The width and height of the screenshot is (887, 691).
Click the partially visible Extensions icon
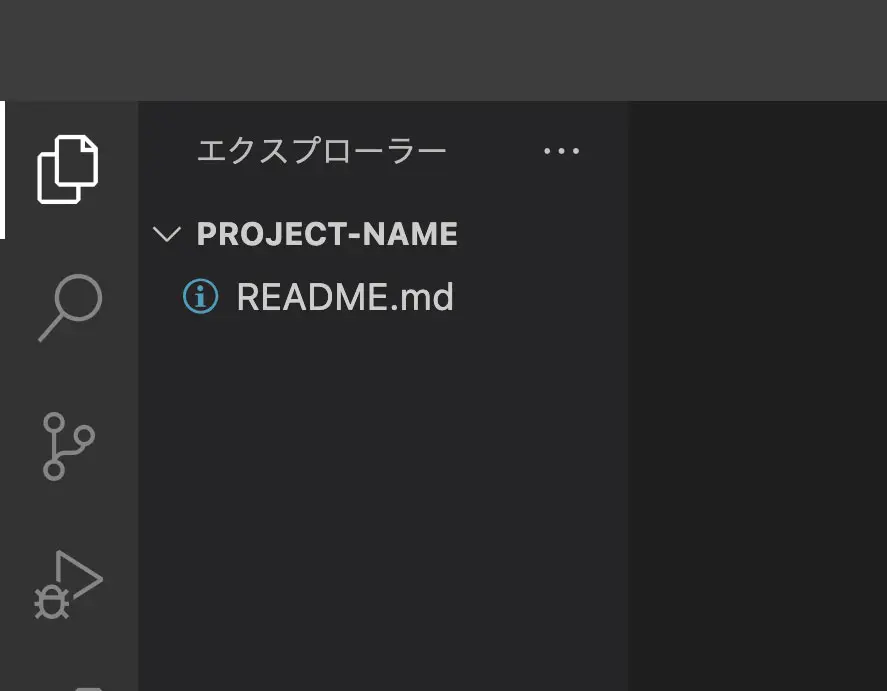(x=88, y=686)
